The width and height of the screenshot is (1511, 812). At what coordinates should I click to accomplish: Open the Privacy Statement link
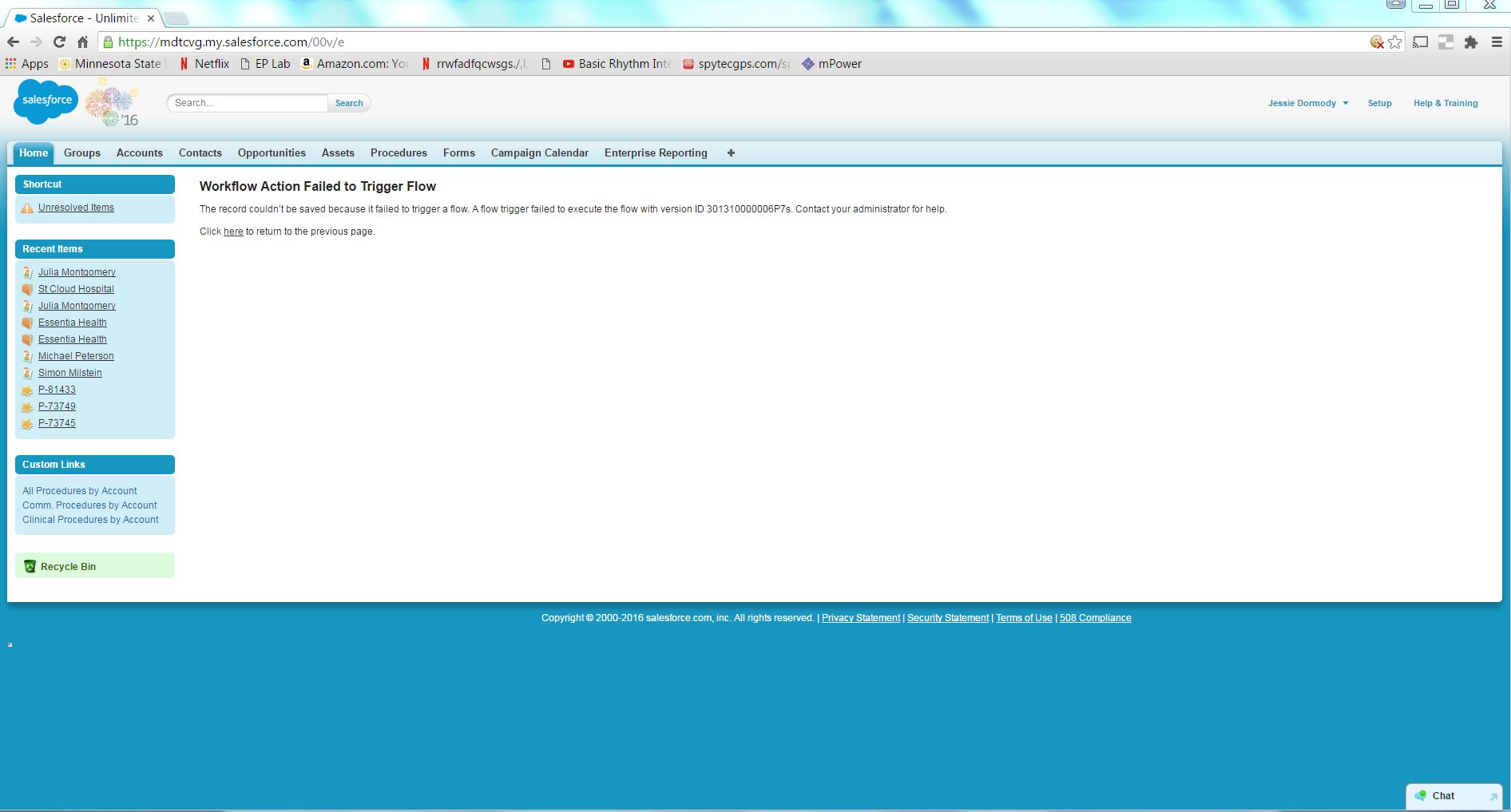861,618
